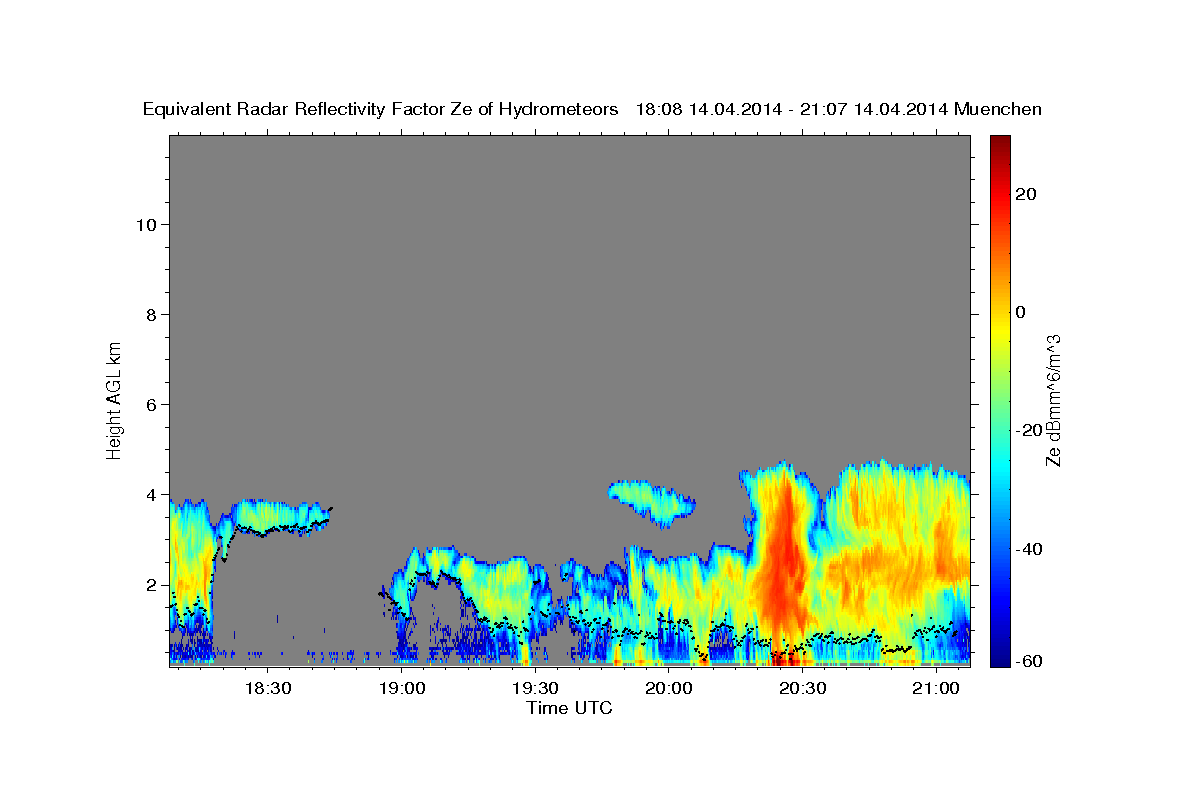
Task: Click the '19:00' time tick label
Action: pos(401,688)
